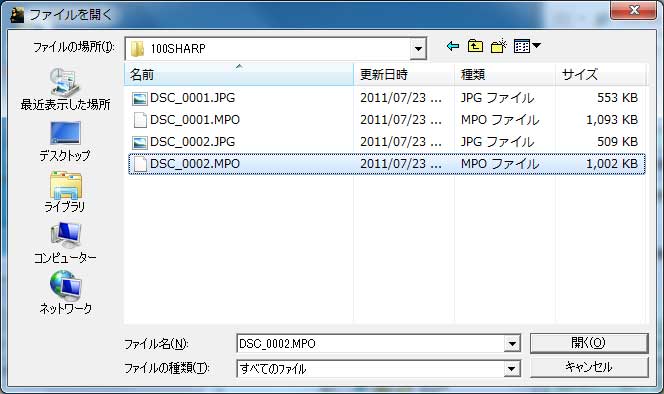The height and width of the screenshot is (394, 664).
Task: Click the 開く(O) button
Action: 589,343
